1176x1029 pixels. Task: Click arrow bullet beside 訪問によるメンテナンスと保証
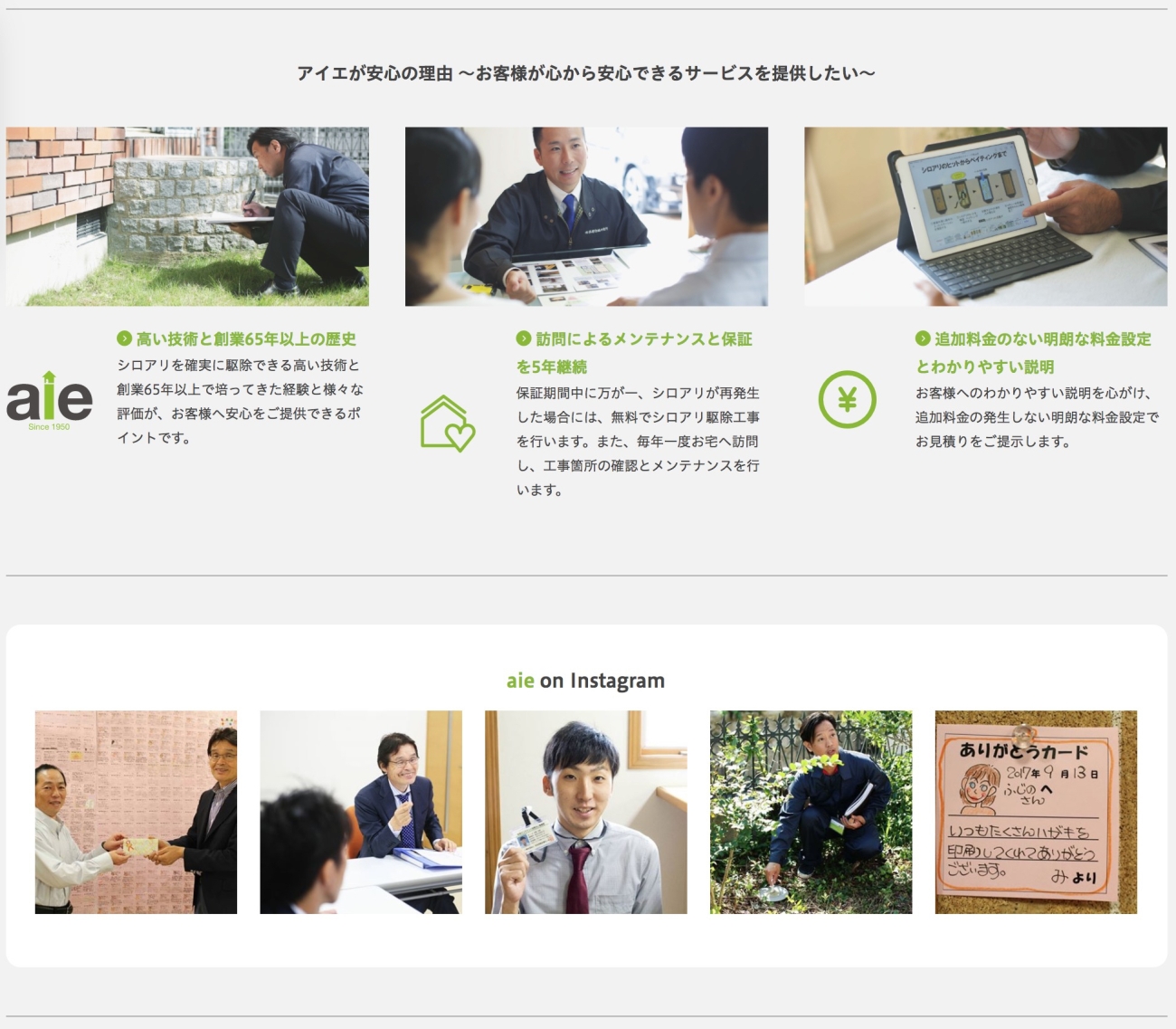[524, 338]
